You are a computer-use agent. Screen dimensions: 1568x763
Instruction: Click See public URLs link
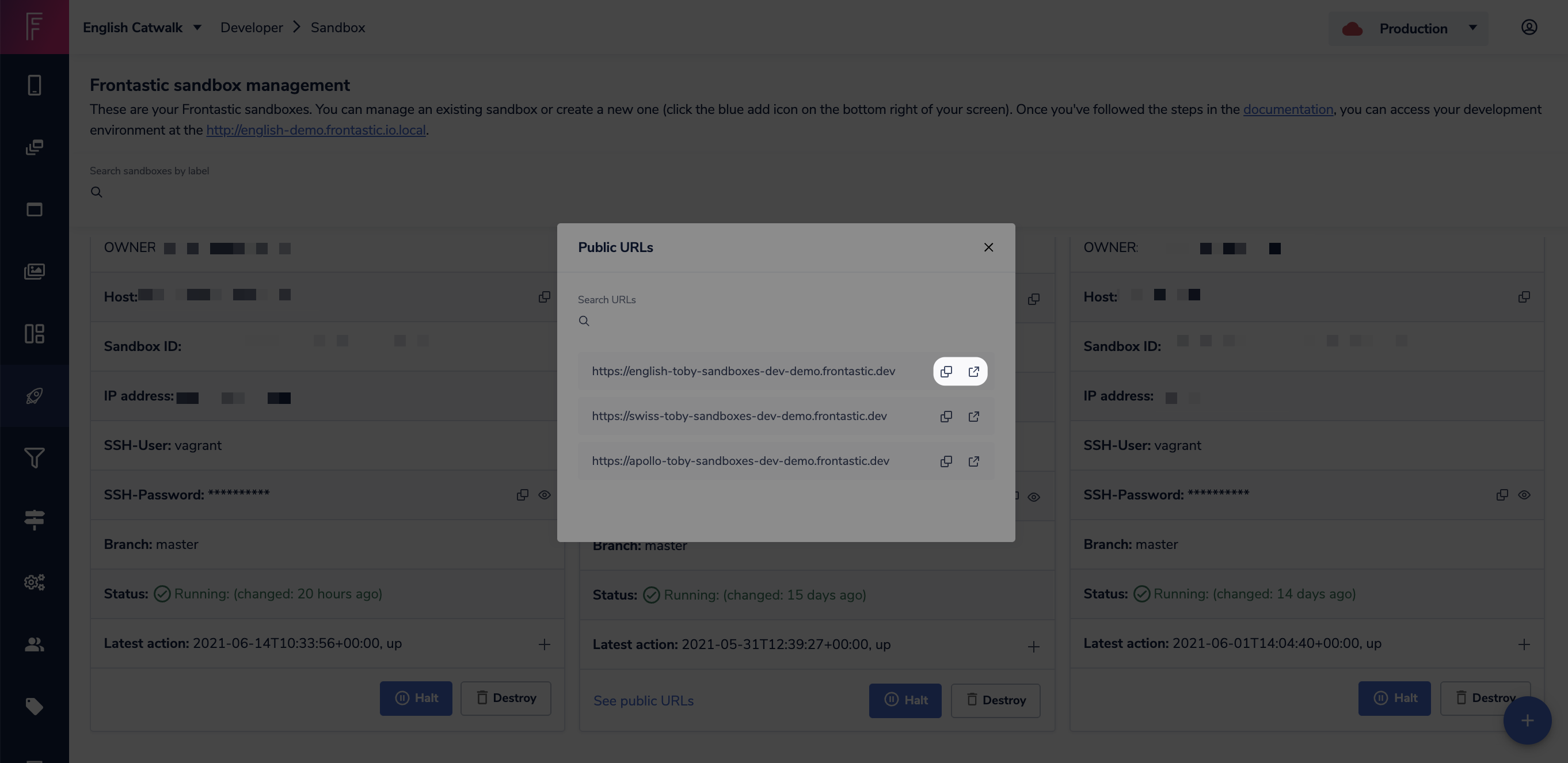coord(644,701)
